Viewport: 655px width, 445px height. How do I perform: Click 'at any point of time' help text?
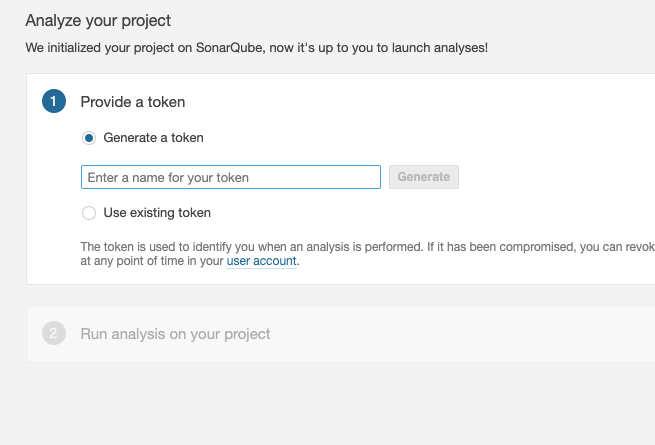click(140, 262)
